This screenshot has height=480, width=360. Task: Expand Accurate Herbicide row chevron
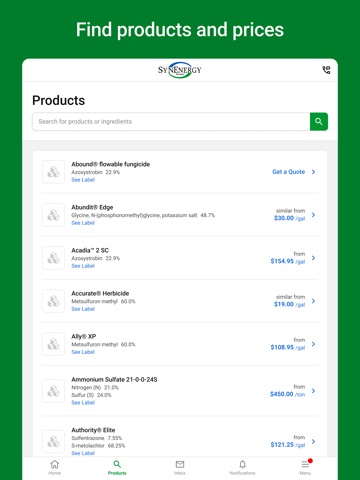313,301
